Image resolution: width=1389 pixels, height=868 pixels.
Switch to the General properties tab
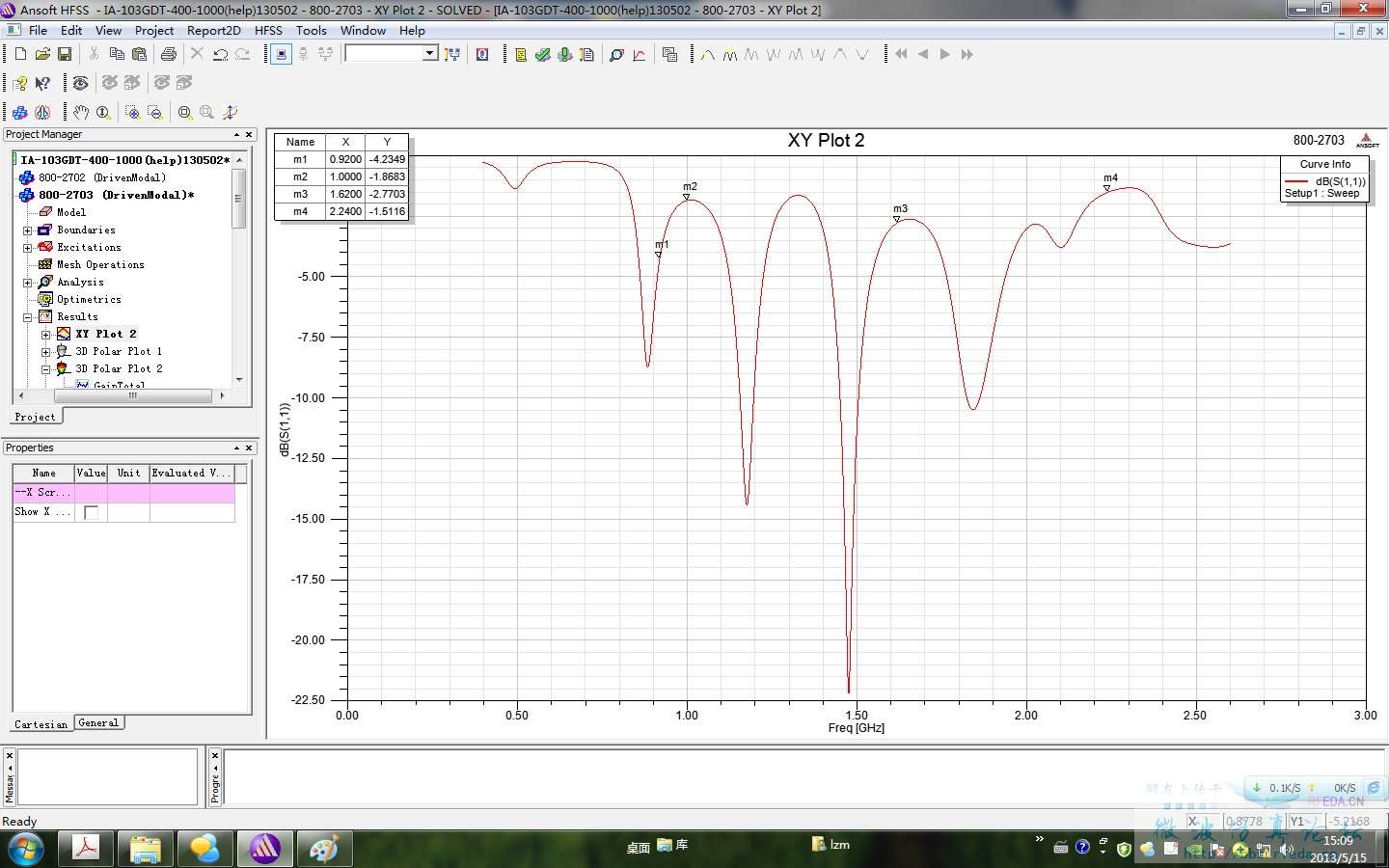click(98, 723)
